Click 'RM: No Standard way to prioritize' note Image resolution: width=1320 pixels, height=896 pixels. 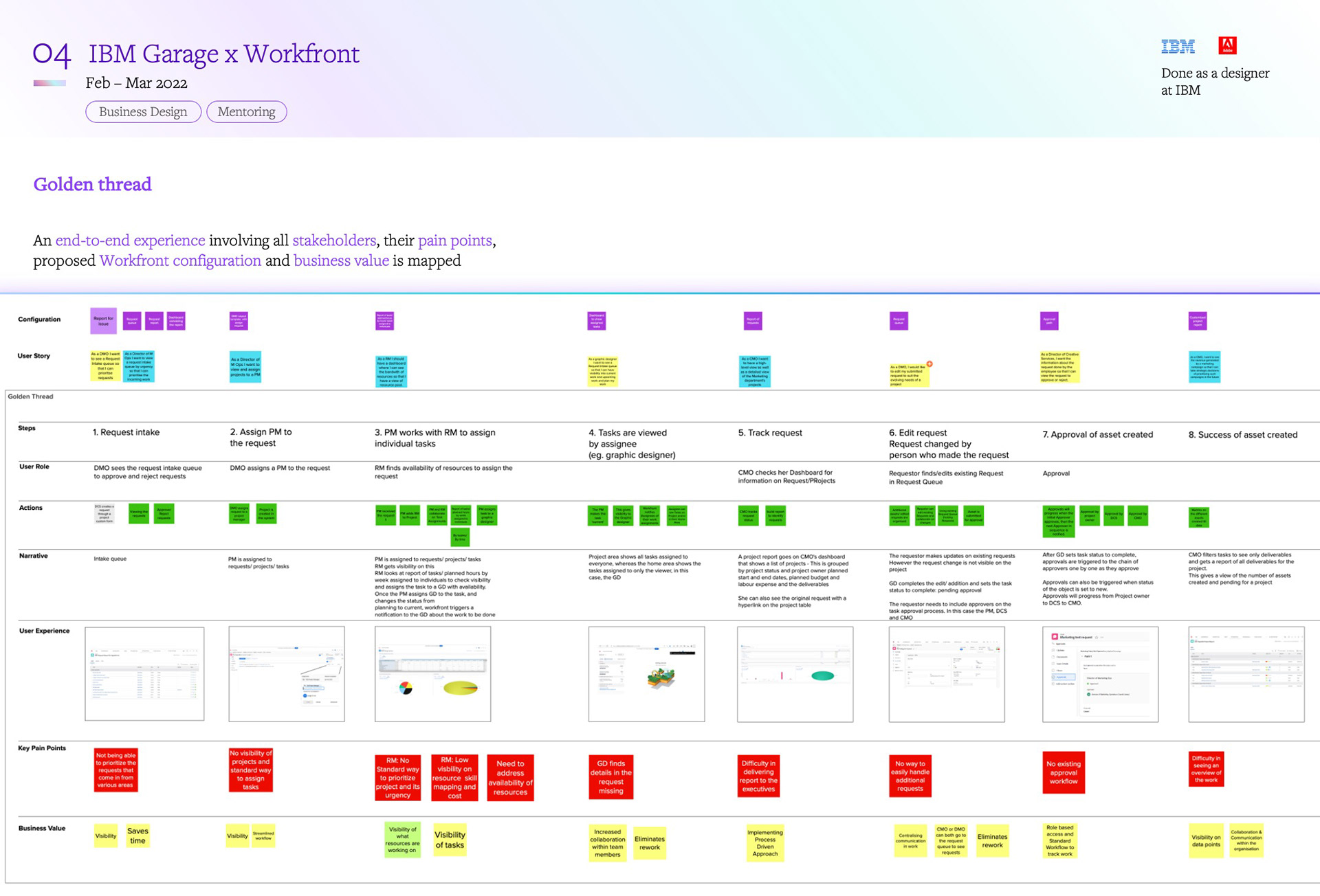pos(397,778)
